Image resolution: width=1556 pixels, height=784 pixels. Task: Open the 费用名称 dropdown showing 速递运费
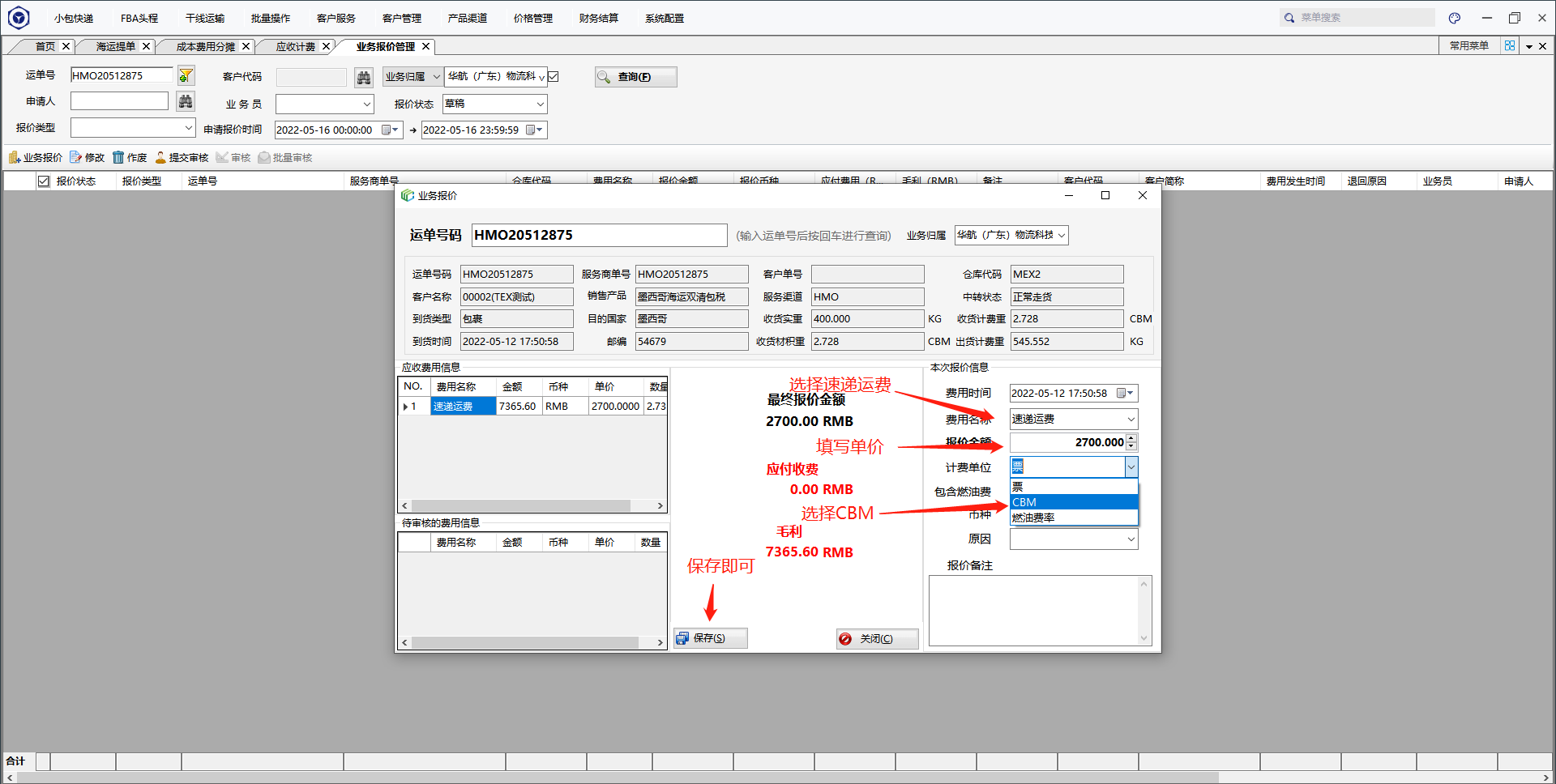(1131, 419)
